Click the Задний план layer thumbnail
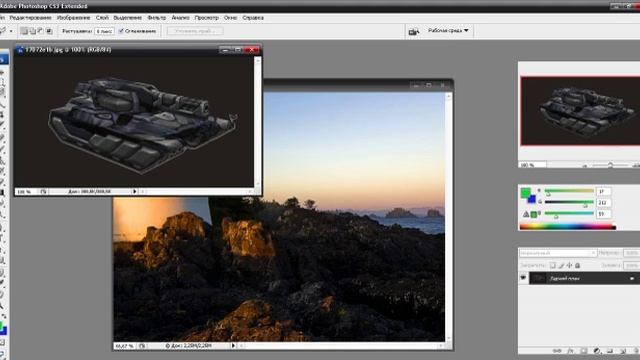 coord(538,278)
